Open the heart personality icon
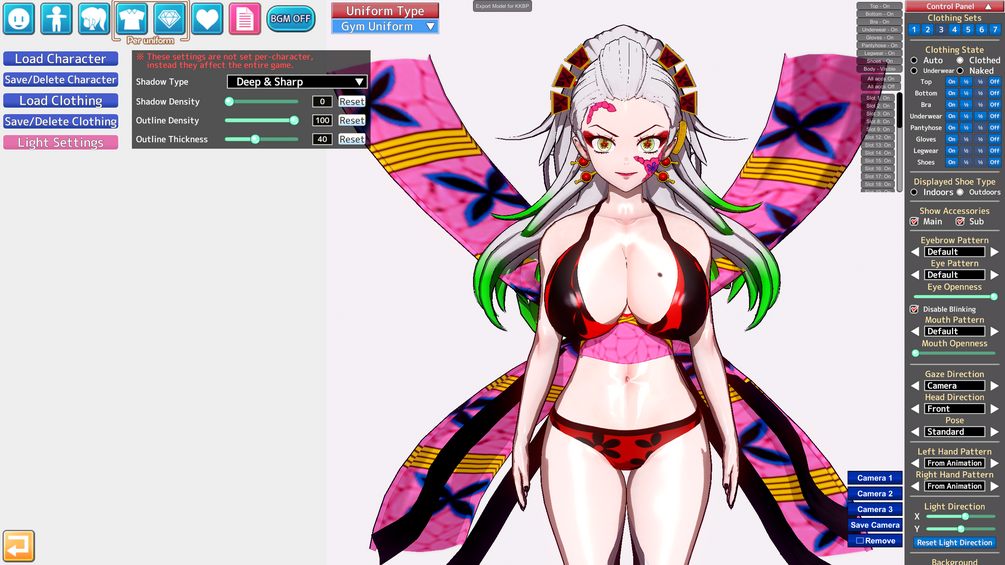 (207, 19)
